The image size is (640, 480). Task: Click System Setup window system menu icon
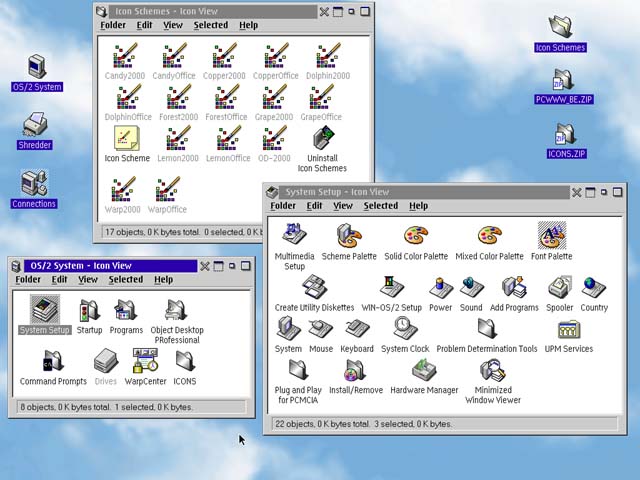(x=272, y=192)
